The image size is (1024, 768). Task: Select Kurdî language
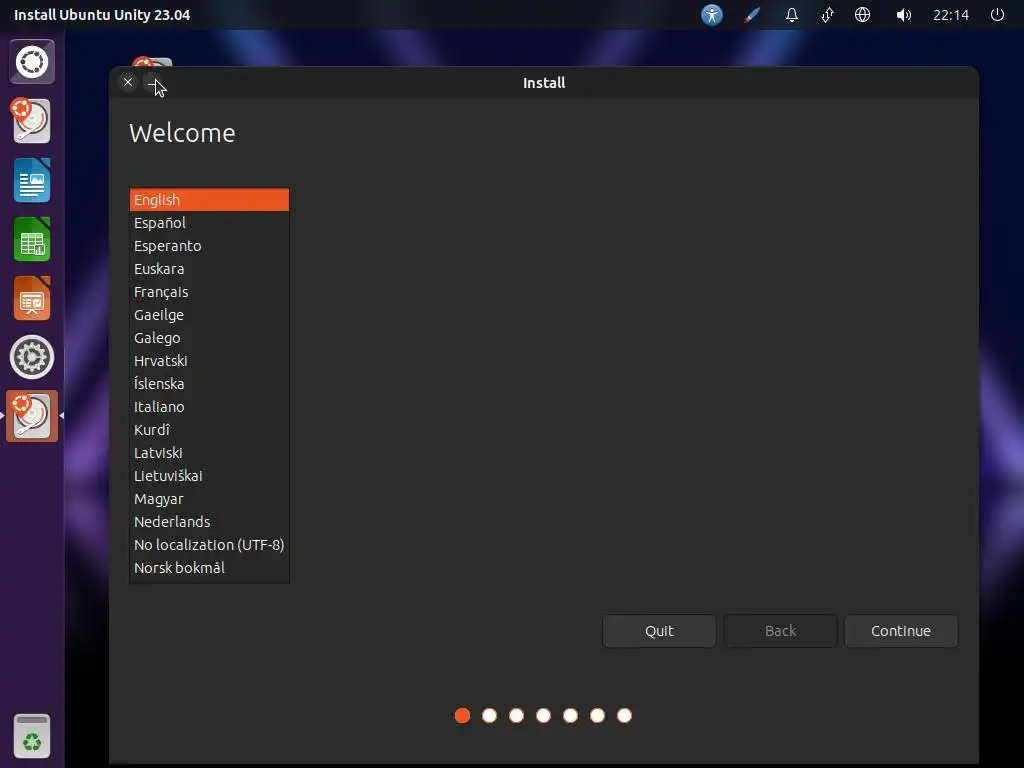[x=209, y=430]
